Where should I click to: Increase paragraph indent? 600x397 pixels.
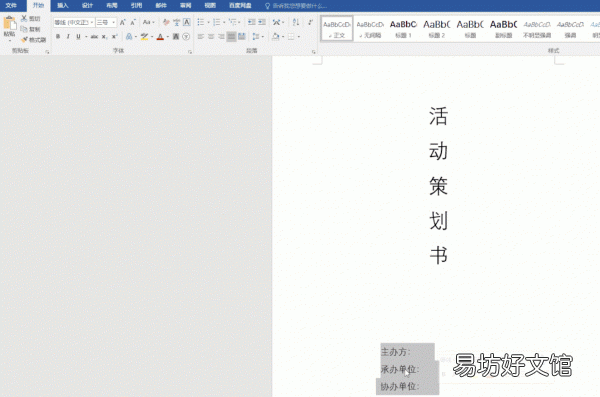point(262,22)
